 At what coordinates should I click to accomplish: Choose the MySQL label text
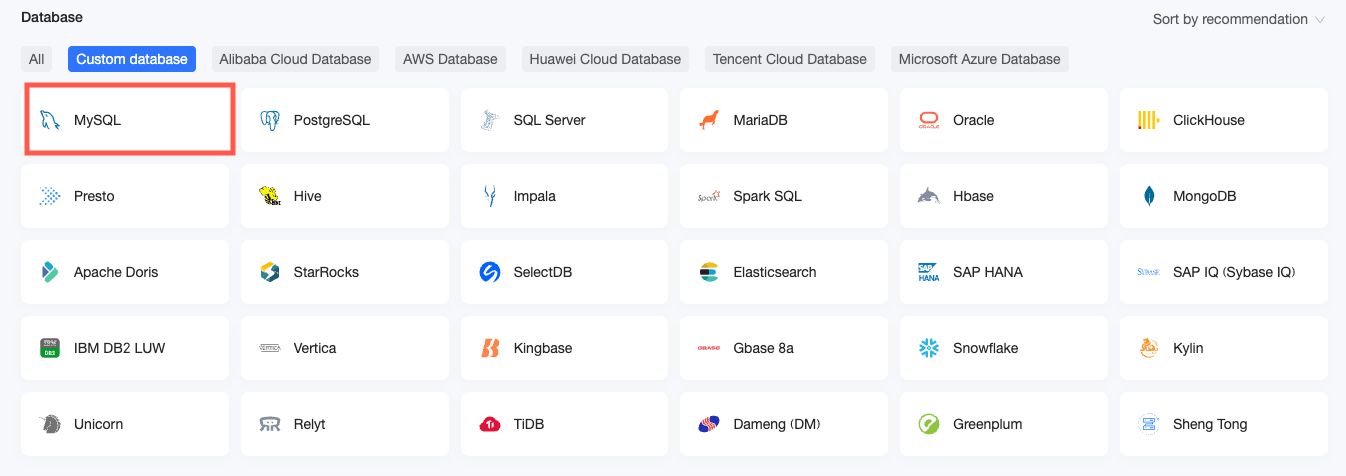click(x=97, y=120)
